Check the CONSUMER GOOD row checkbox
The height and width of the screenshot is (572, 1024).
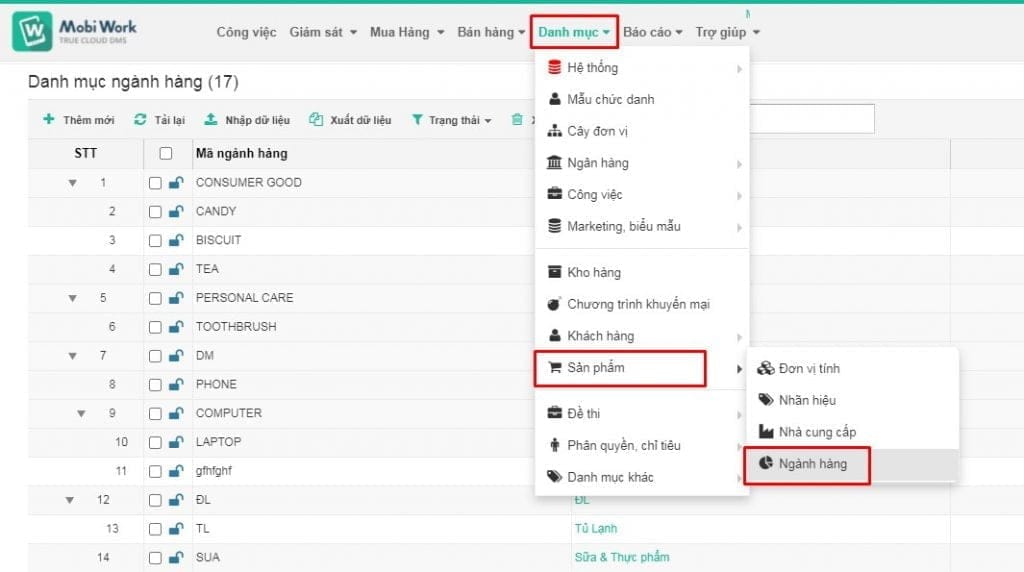click(x=155, y=183)
